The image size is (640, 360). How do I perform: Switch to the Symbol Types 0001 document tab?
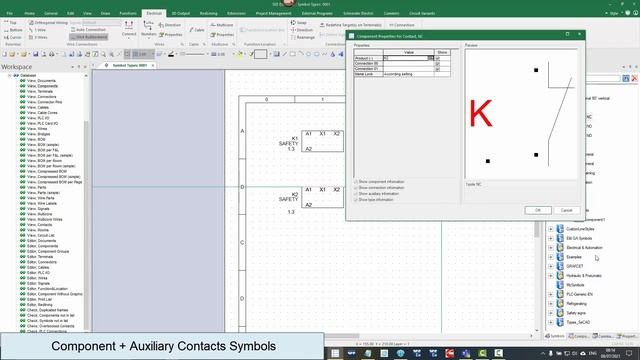(x=129, y=65)
